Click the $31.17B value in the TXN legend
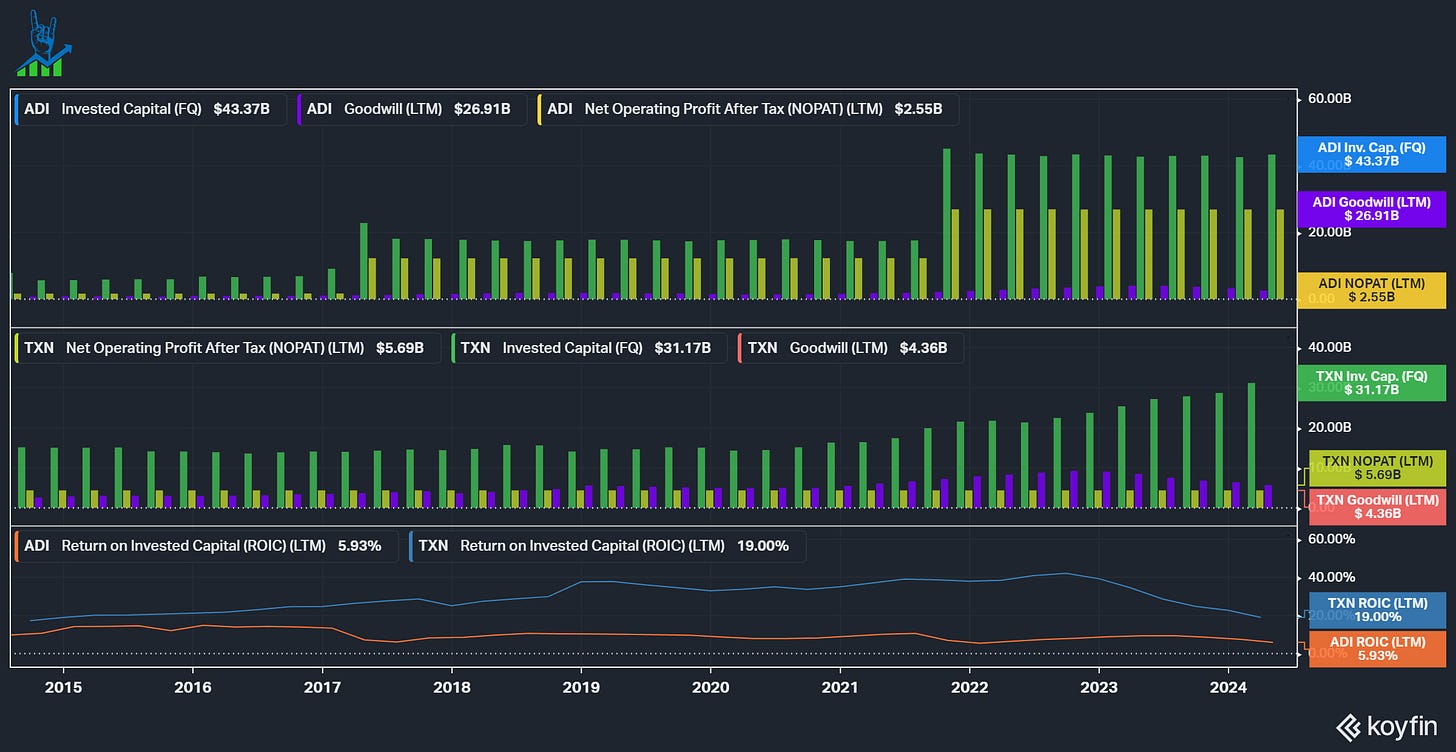 coord(682,348)
